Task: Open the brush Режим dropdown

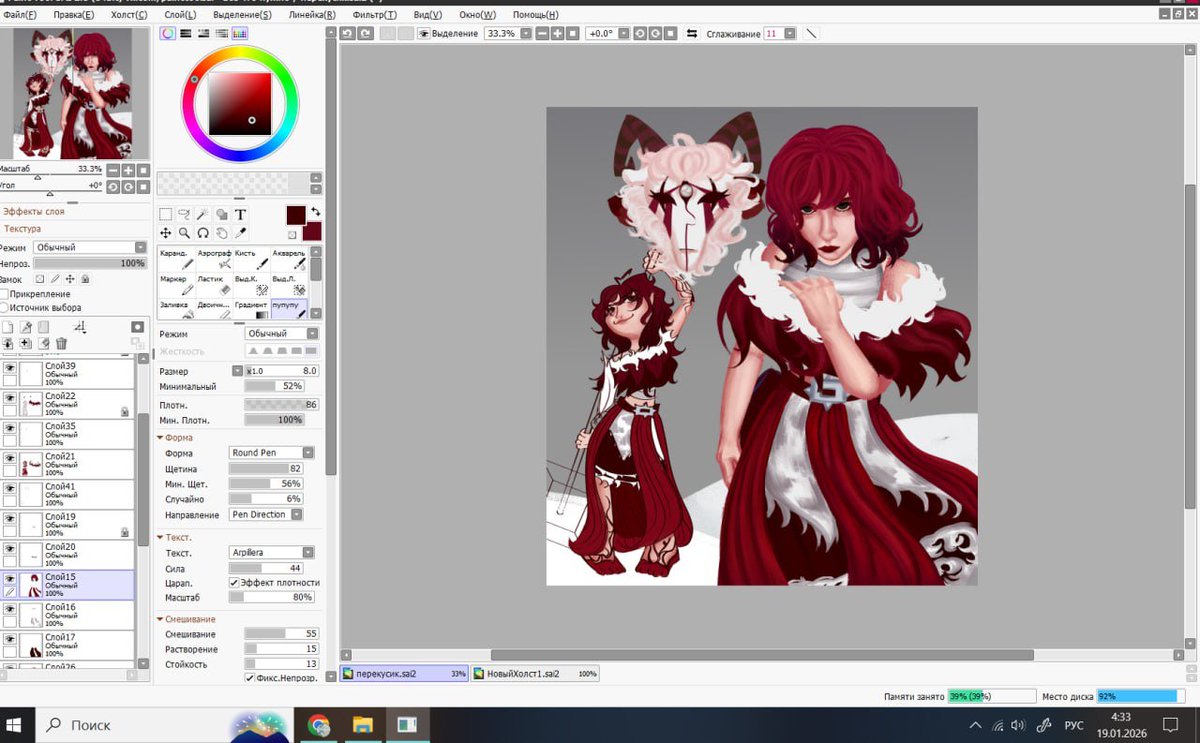Action: coord(282,333)
